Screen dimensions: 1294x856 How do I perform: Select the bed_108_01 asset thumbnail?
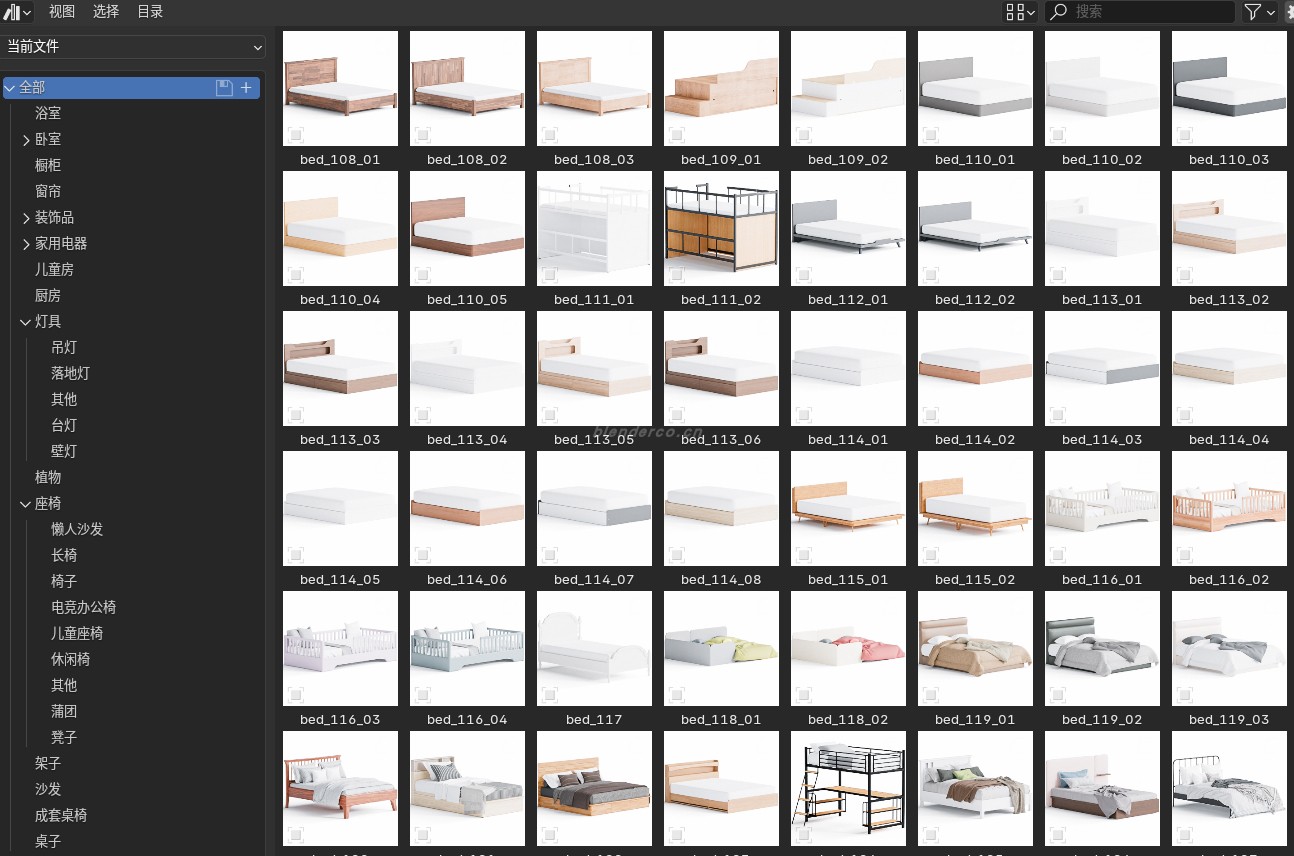click(x=340, y=88)
